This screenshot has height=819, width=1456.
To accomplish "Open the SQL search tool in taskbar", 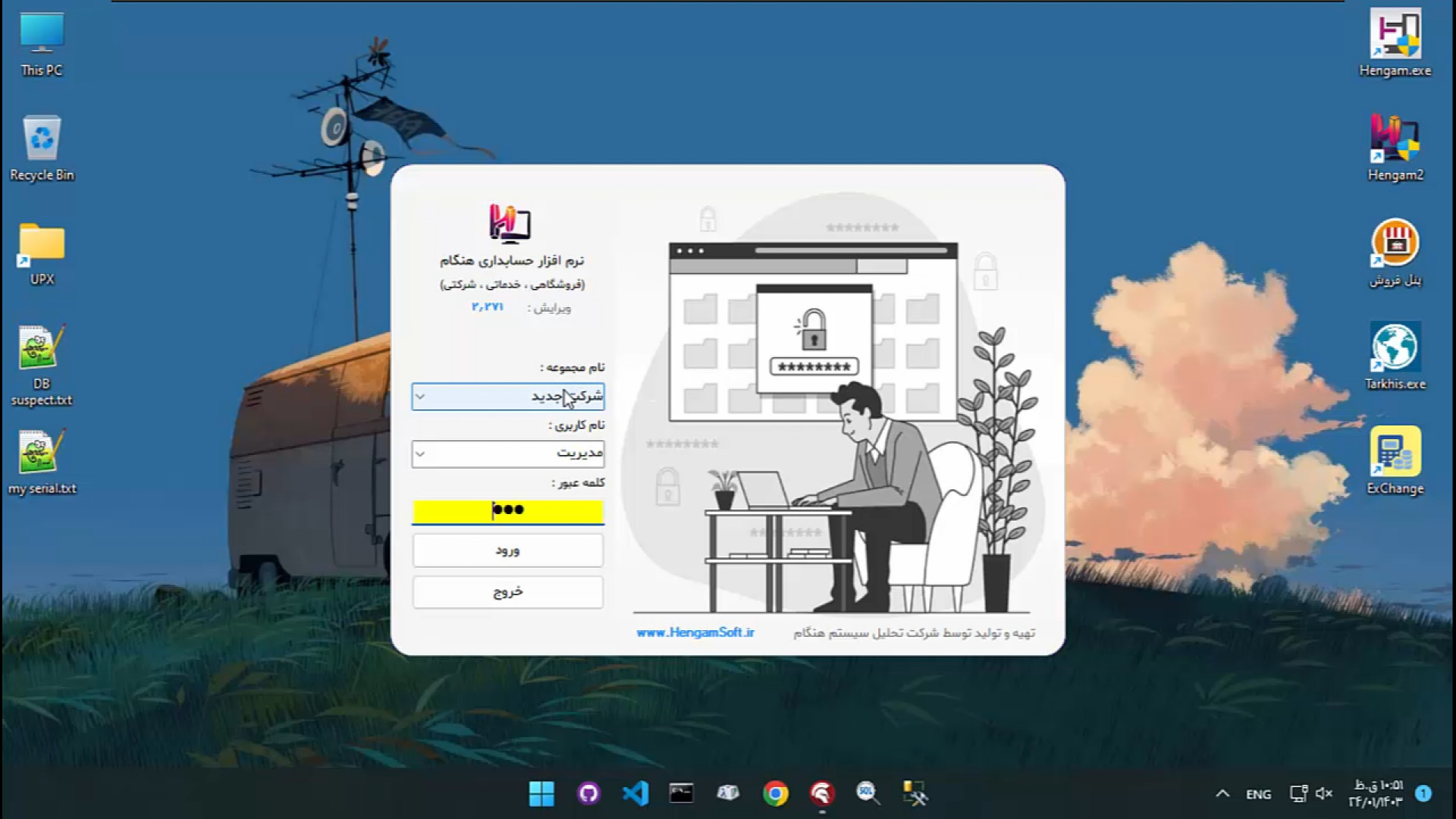I will 868,794.
